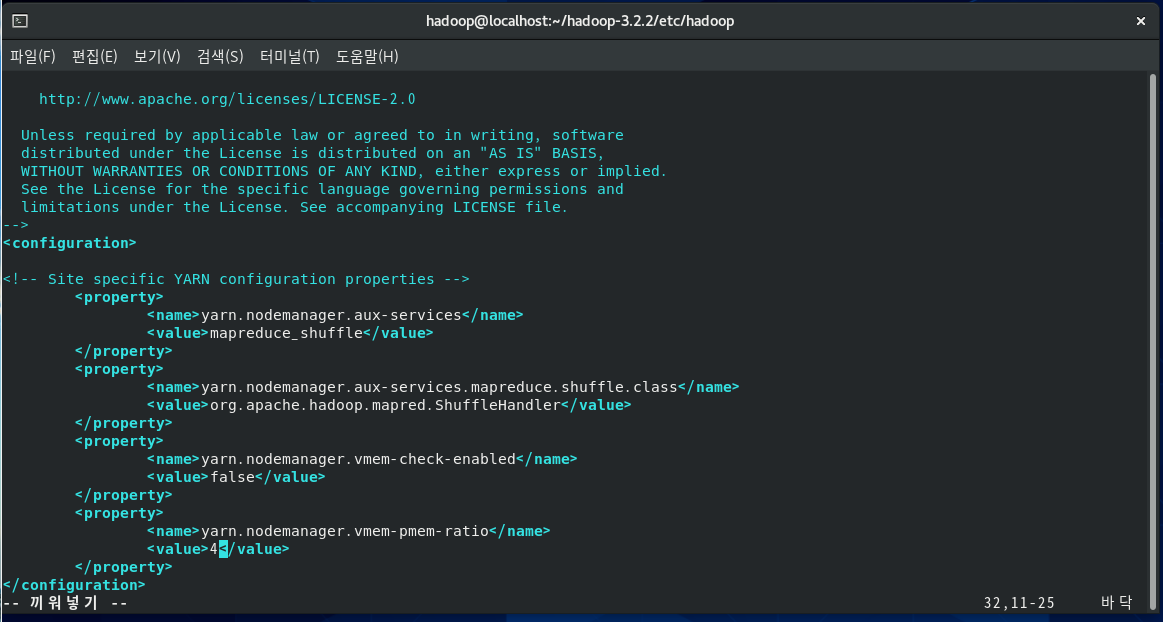Screen dimensions: 1163x622
Task: Close the terminal window
Action: 1141,21
